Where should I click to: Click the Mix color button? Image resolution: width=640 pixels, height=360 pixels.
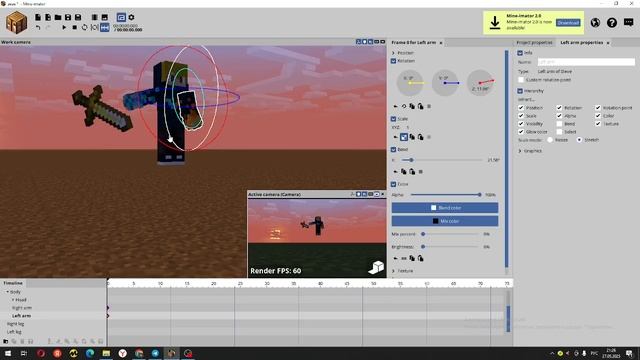pos(445,221)
